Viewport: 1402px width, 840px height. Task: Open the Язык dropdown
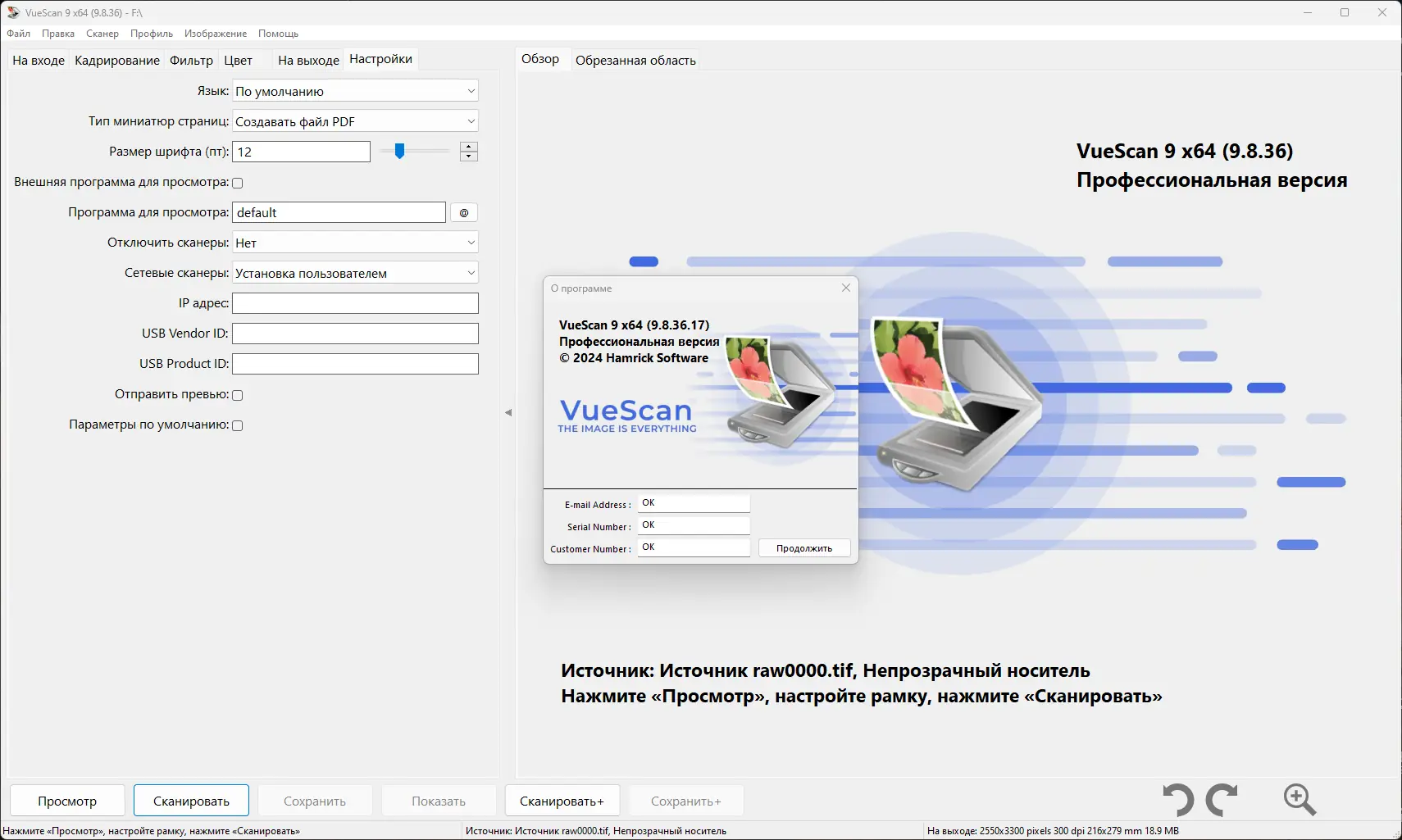pyautogui.click(x=355, y=91)
